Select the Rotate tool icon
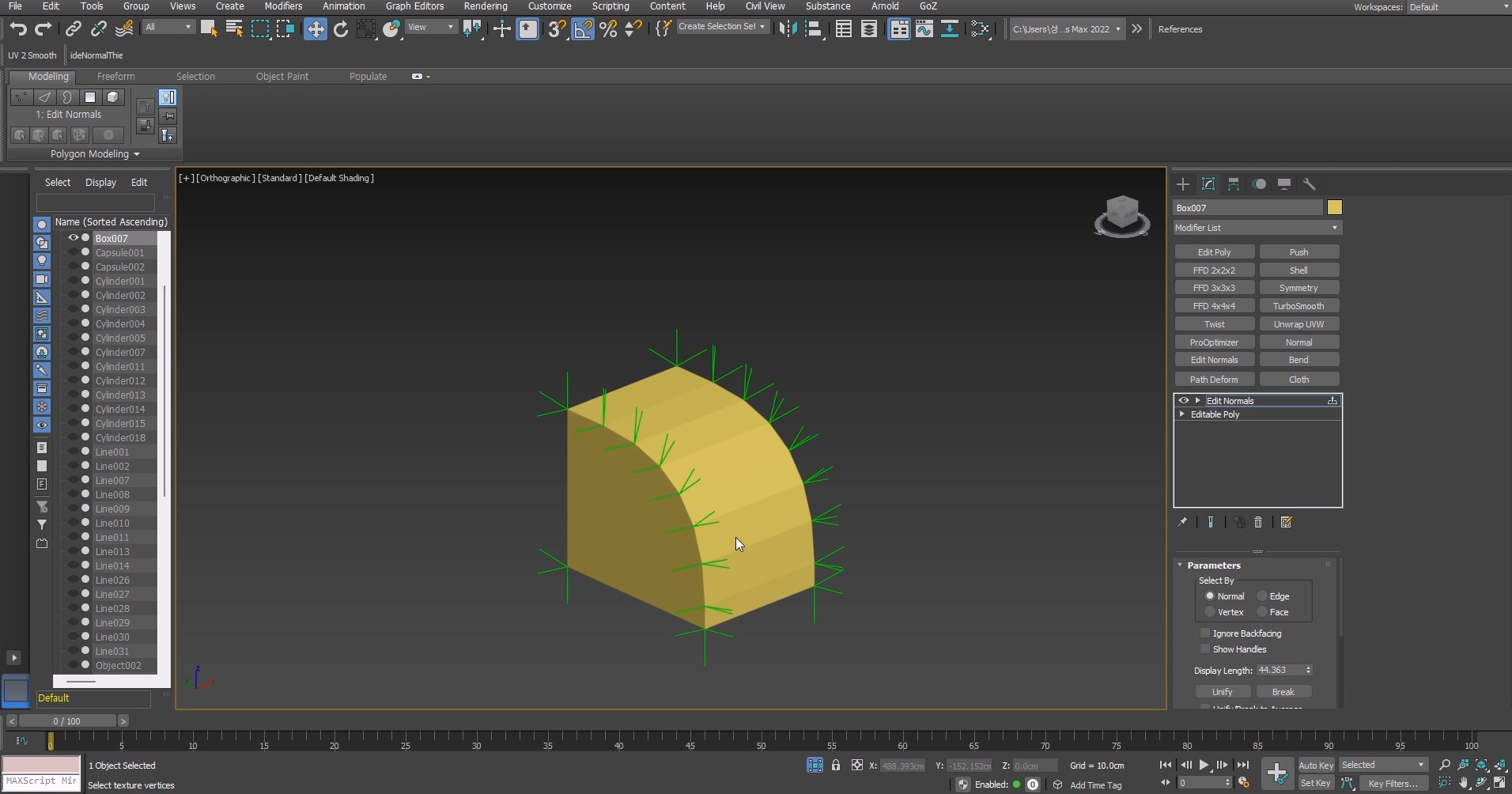 click(341, 29)
